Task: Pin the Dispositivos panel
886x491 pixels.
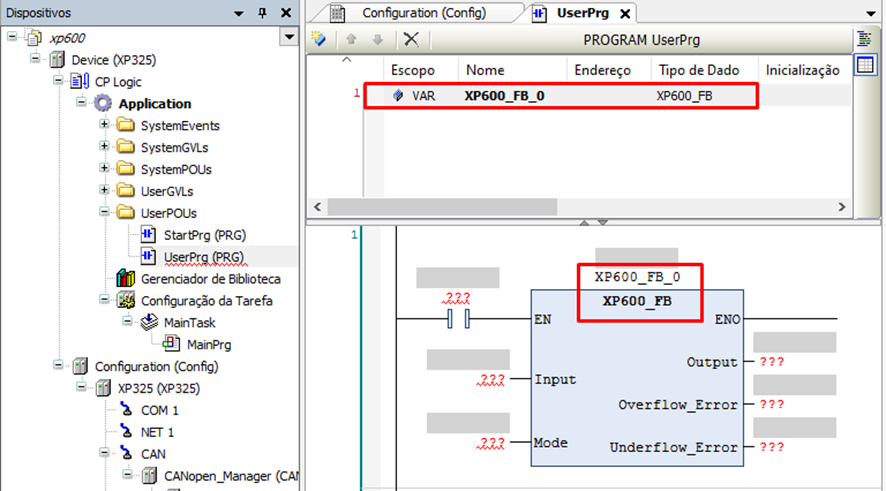Action: coord(262,12)
